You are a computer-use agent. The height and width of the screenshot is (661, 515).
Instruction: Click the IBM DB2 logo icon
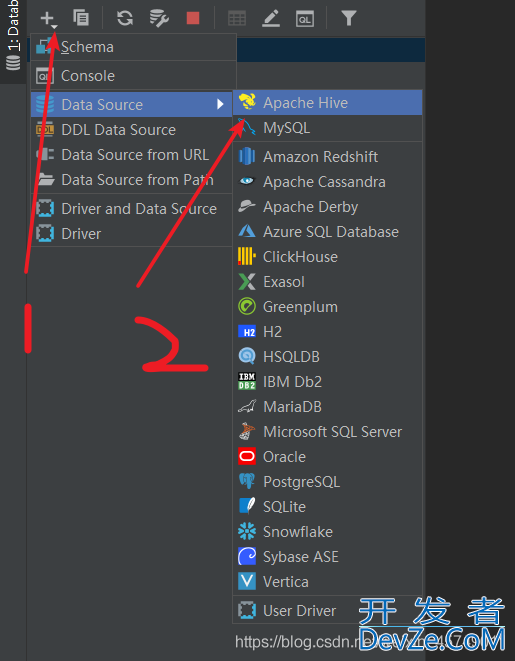coord(247,381)
